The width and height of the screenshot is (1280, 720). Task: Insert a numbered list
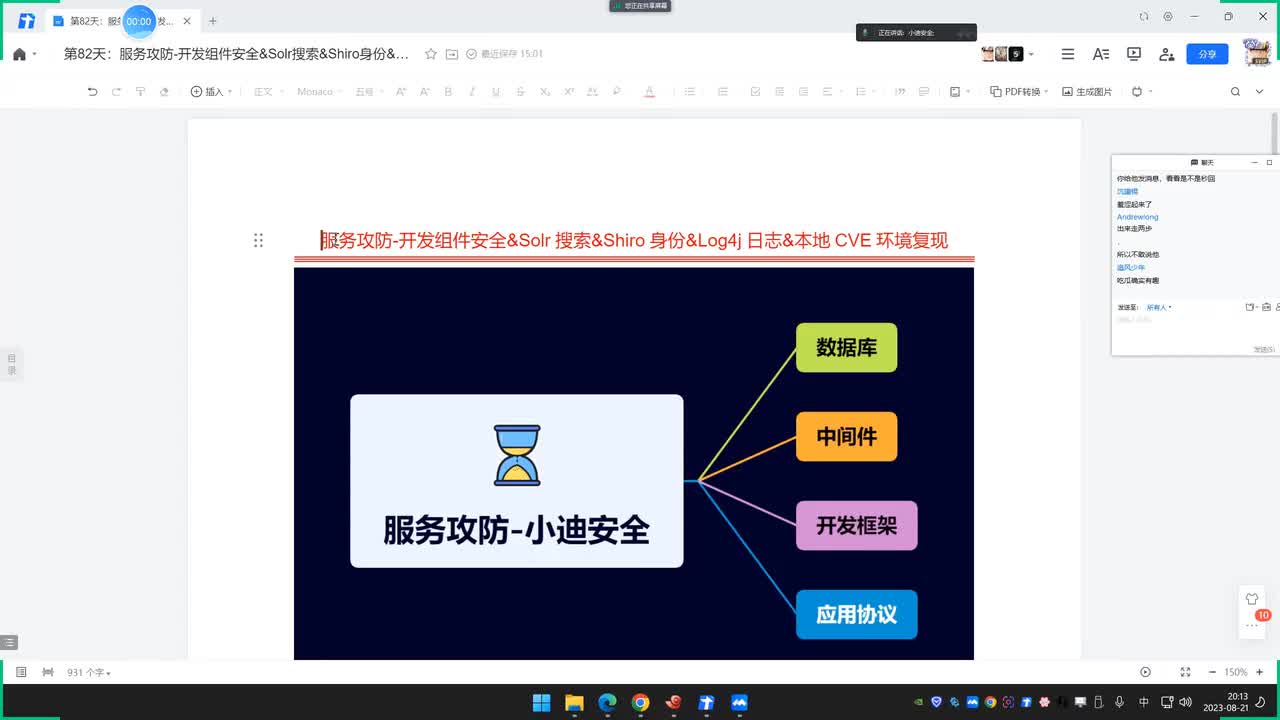point(723,91)
